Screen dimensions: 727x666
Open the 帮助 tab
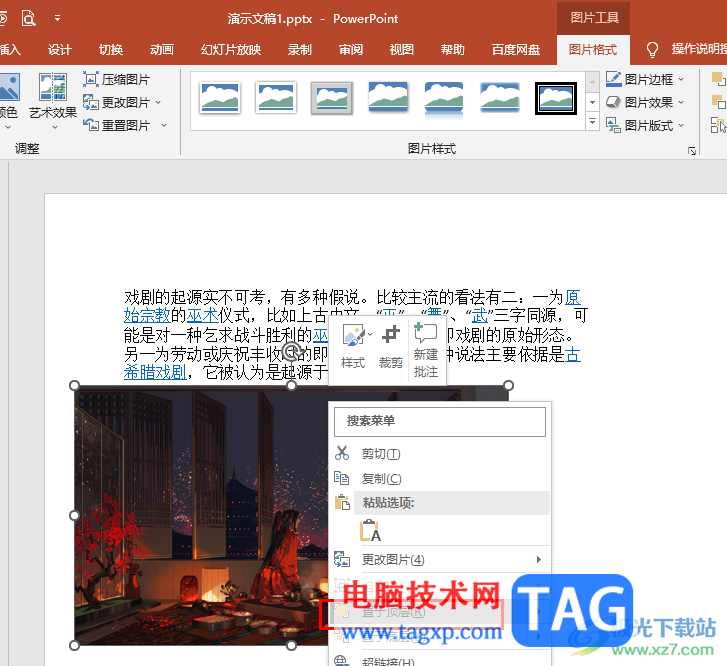coord(453,49)
